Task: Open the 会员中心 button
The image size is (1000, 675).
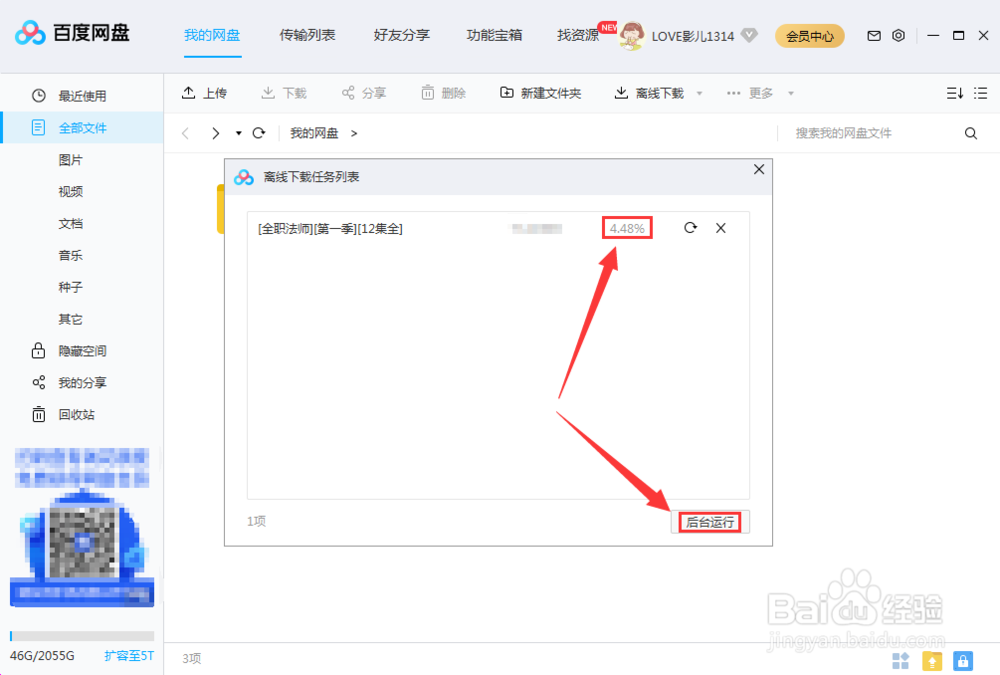Action: [x=810, y=36]
